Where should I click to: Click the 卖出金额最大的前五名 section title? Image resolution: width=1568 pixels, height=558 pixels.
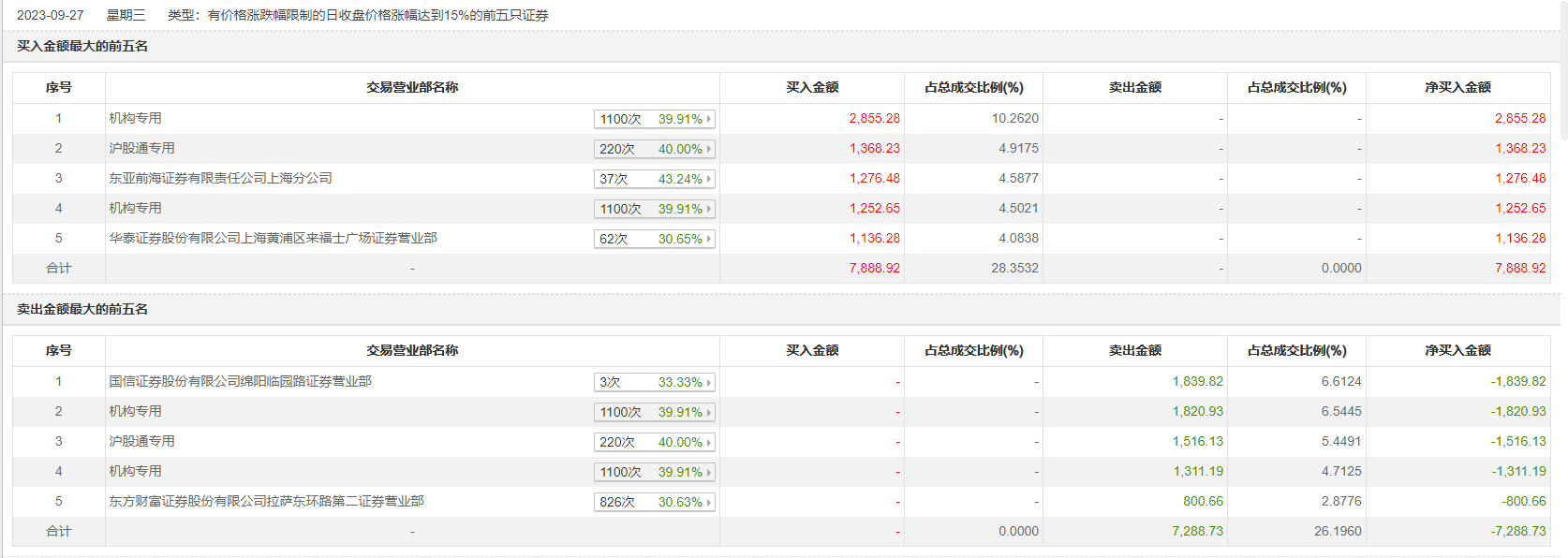pyautogui.click(x=82, y=309)
